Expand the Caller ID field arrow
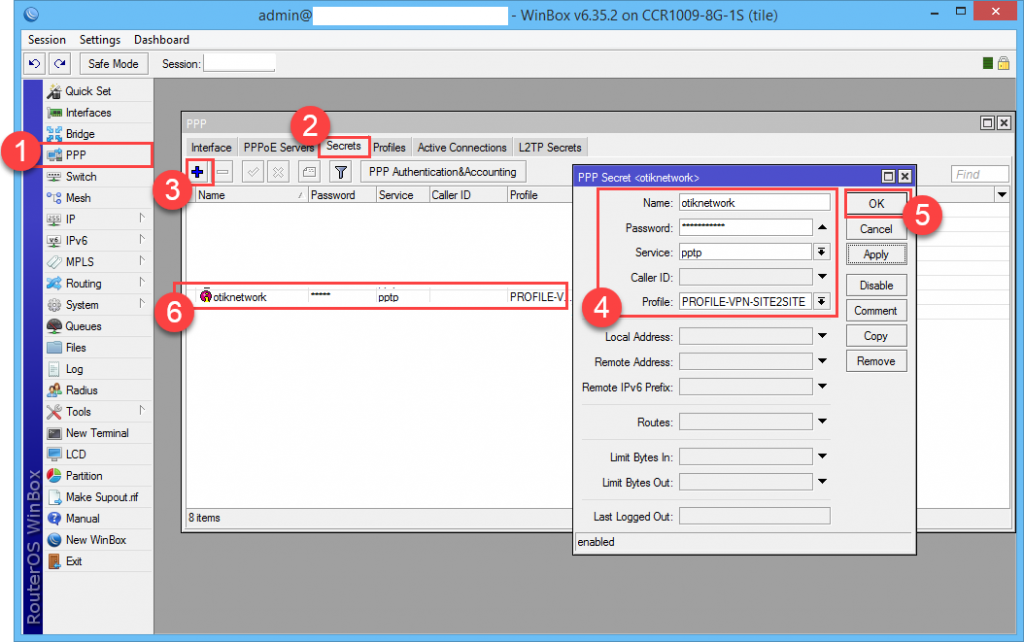 click(822, 277)
